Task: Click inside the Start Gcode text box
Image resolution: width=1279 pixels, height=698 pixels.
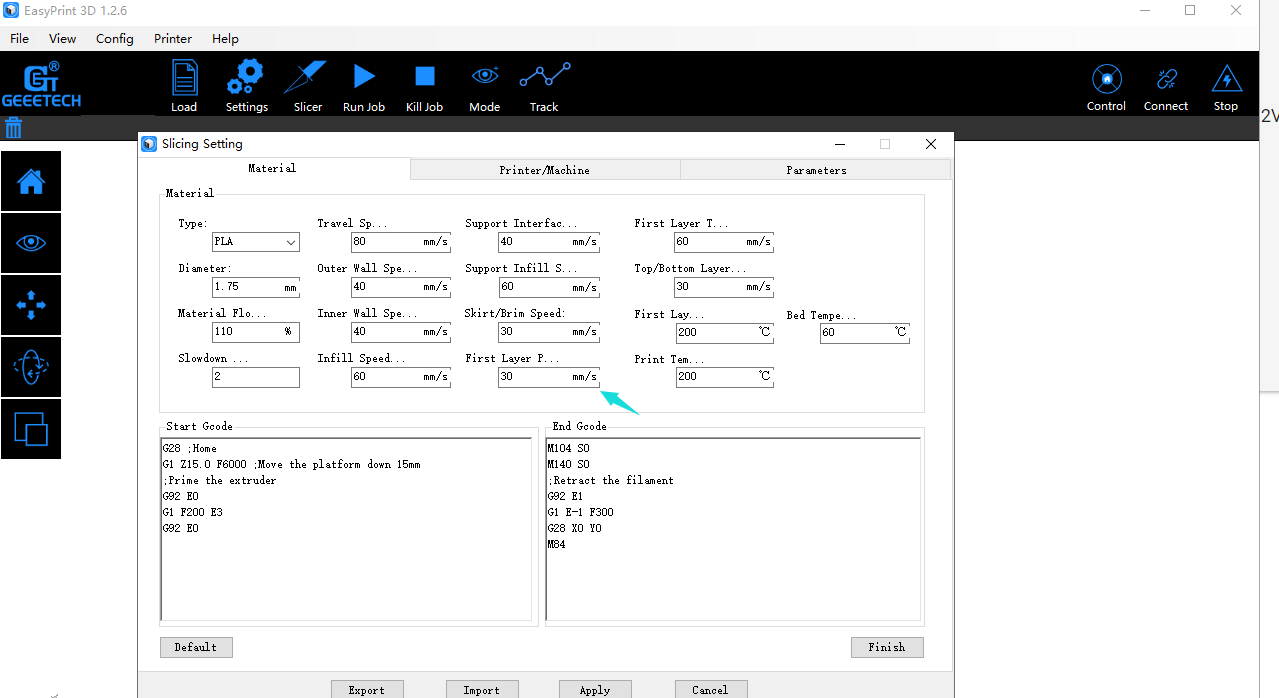Action: click(346, 529)
